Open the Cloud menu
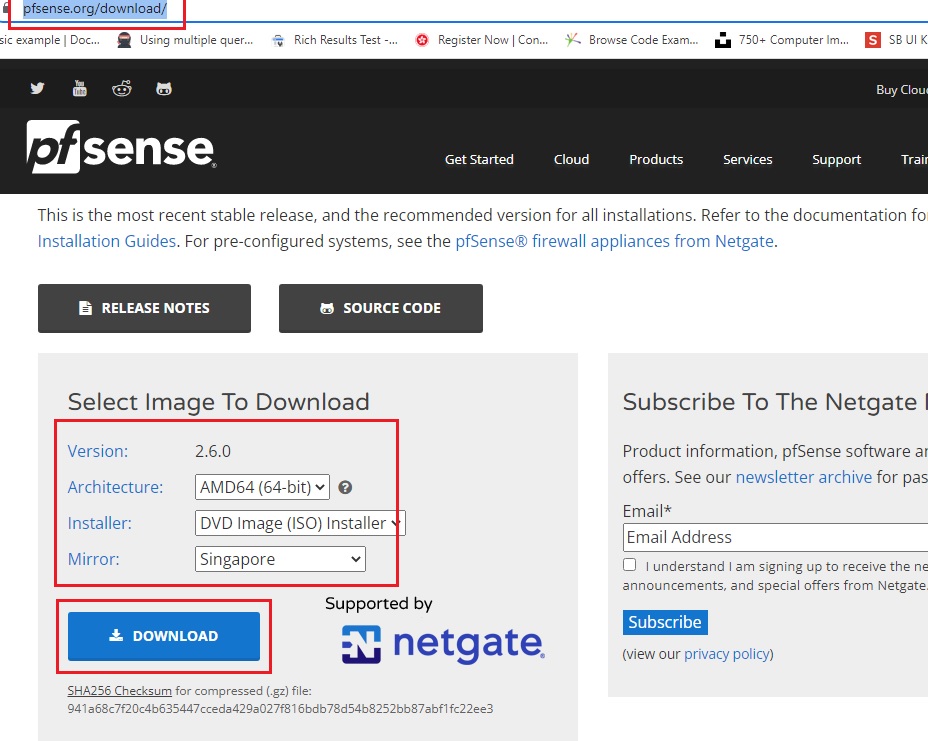The width and height of the screenshot is (928, 741). [x=571, y=159]
